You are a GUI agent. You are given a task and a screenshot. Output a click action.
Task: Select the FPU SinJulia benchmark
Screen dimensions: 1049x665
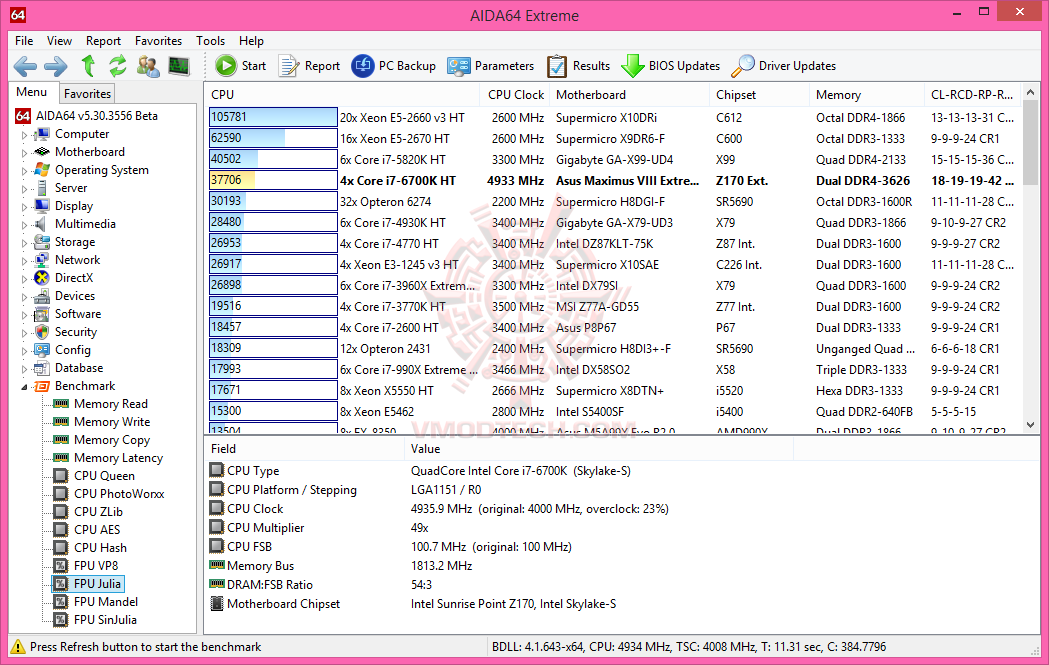[x=105, y=620]
